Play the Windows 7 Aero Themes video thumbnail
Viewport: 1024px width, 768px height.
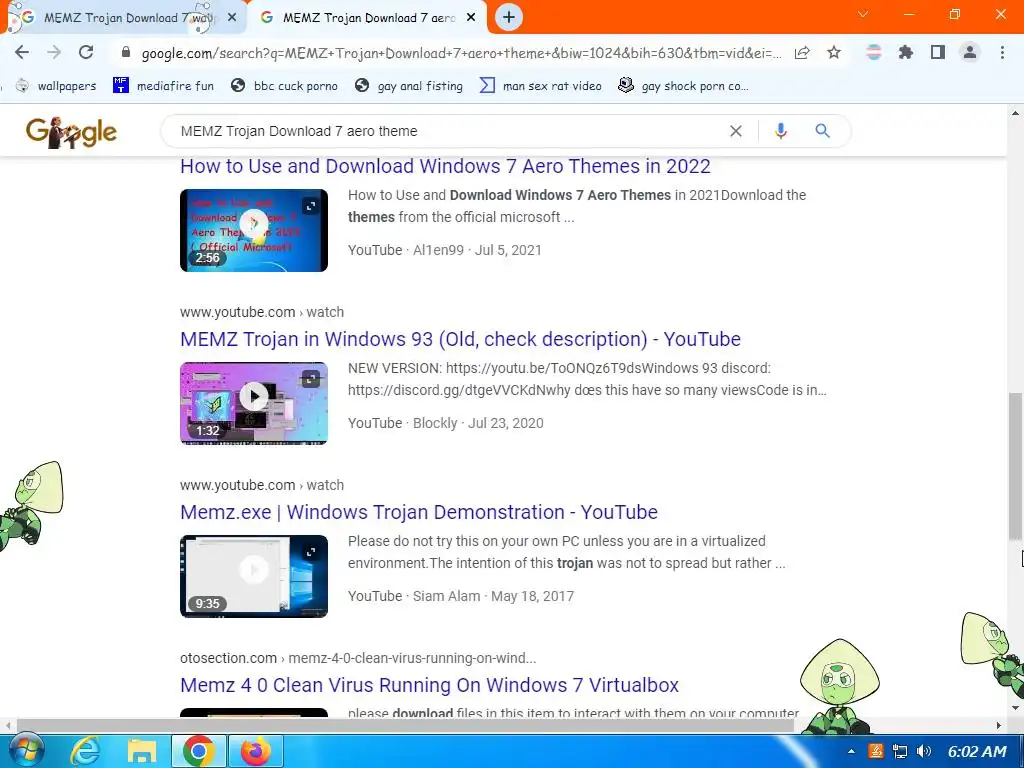pyautogui.click(x=254, y=230)
